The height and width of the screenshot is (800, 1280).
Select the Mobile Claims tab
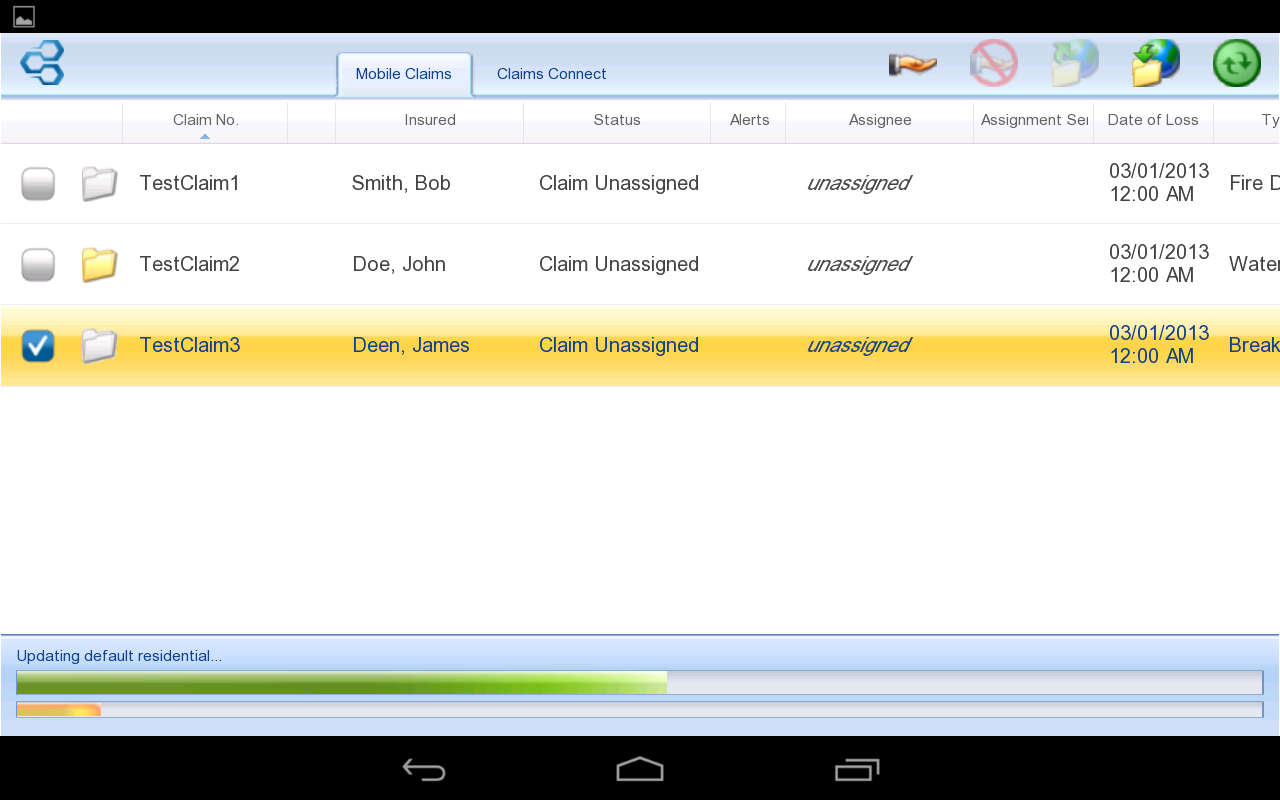(403, 73)
